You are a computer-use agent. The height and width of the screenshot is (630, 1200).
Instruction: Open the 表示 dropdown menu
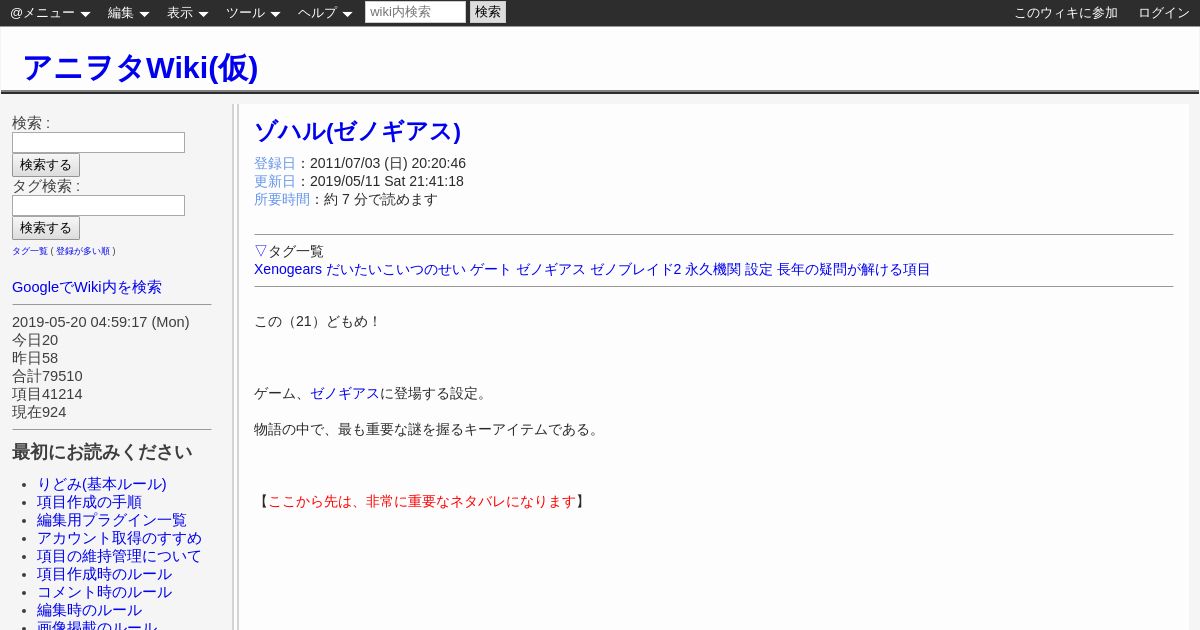(x=187, y=13)
